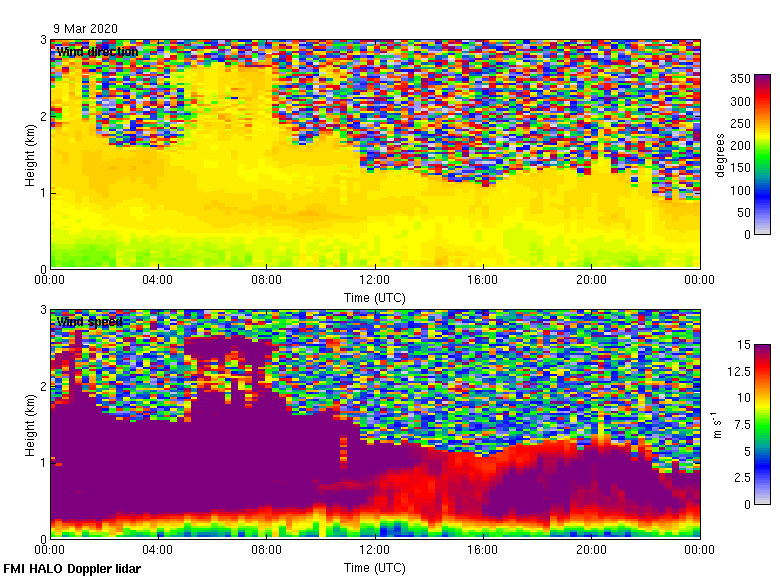
Task: Click the "degrees" colorbar unit label
Action: (720, 155)
